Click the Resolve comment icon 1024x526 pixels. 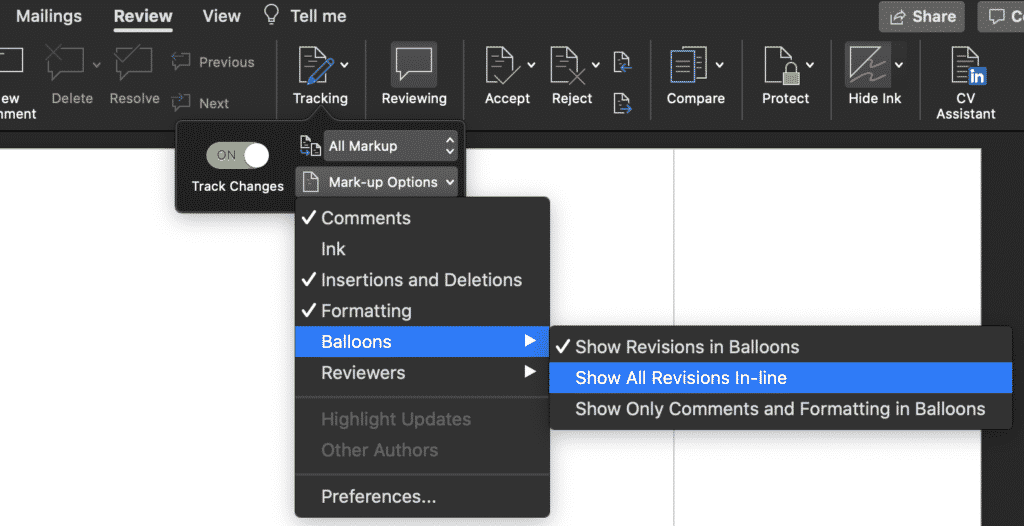[x=133, y=63]
